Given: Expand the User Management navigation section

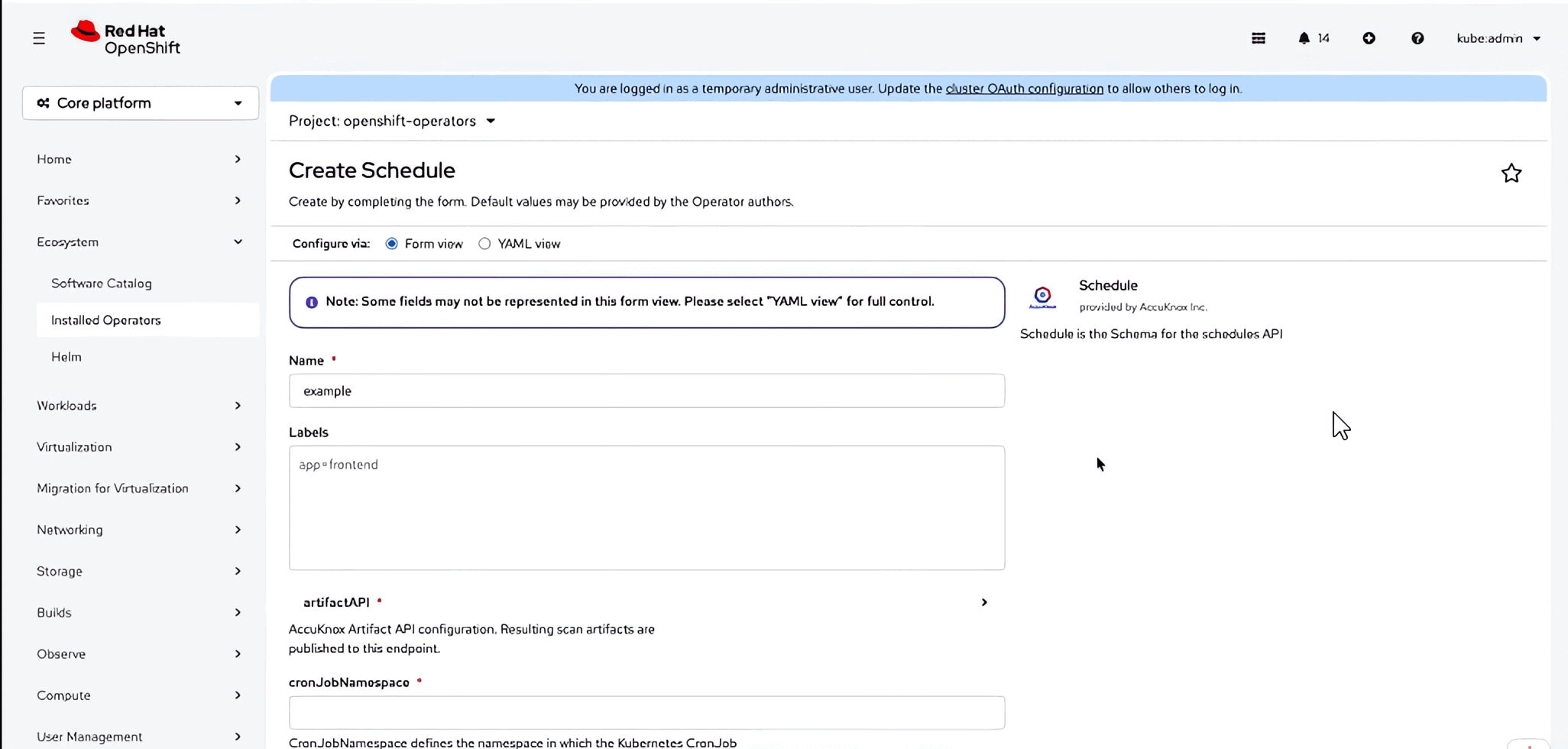Looking at the screenshot, I should (x=139, y=736).
